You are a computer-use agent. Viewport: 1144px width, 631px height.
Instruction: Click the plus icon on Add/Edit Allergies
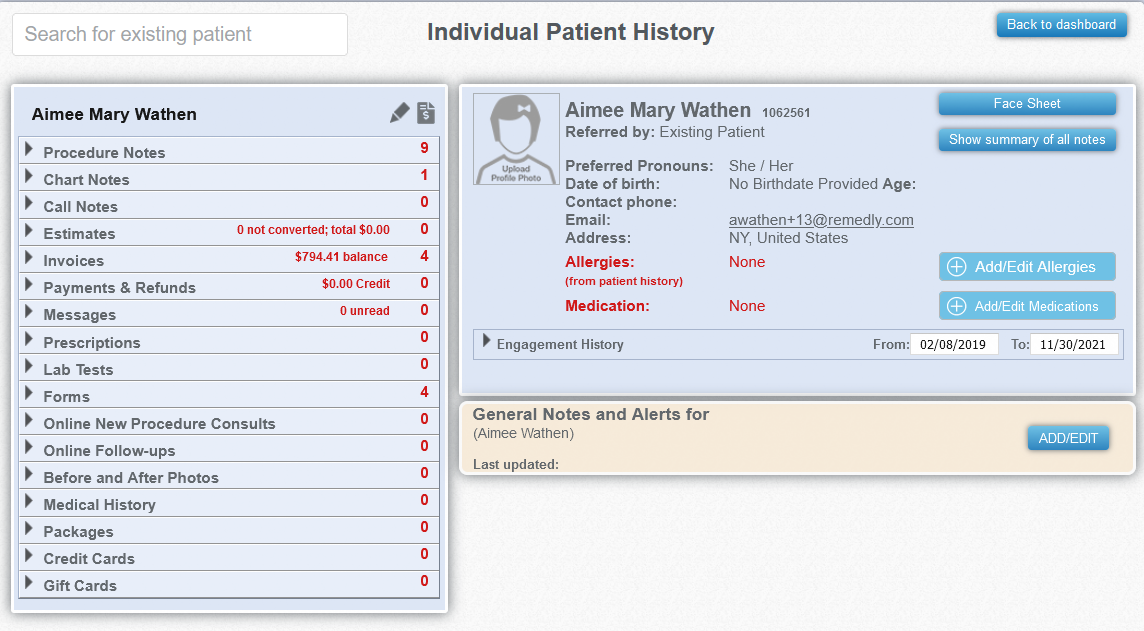(x=956, y=267)
